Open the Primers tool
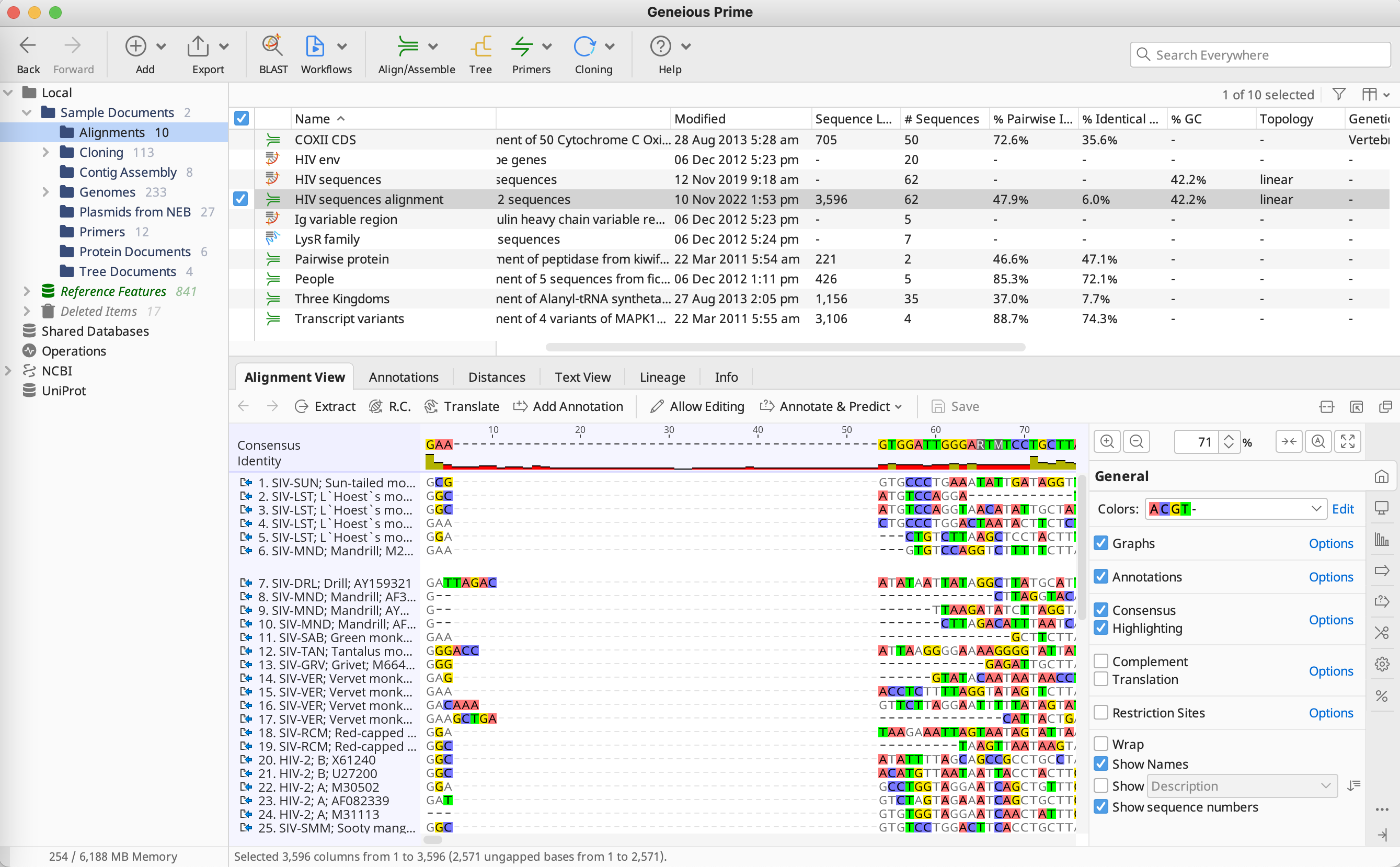 [522, 47]
